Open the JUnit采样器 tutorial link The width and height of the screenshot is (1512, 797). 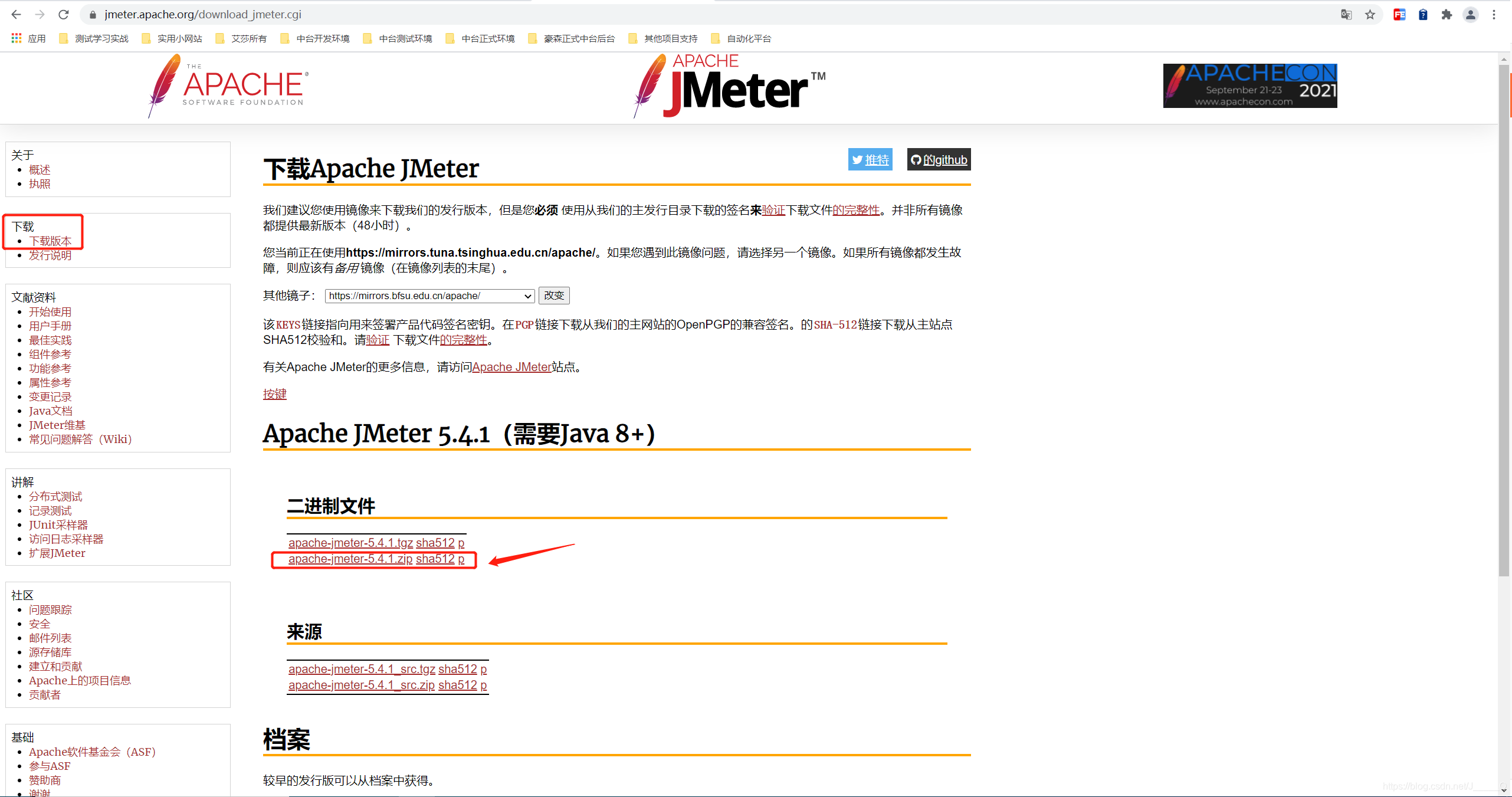(x=58, y=524)
